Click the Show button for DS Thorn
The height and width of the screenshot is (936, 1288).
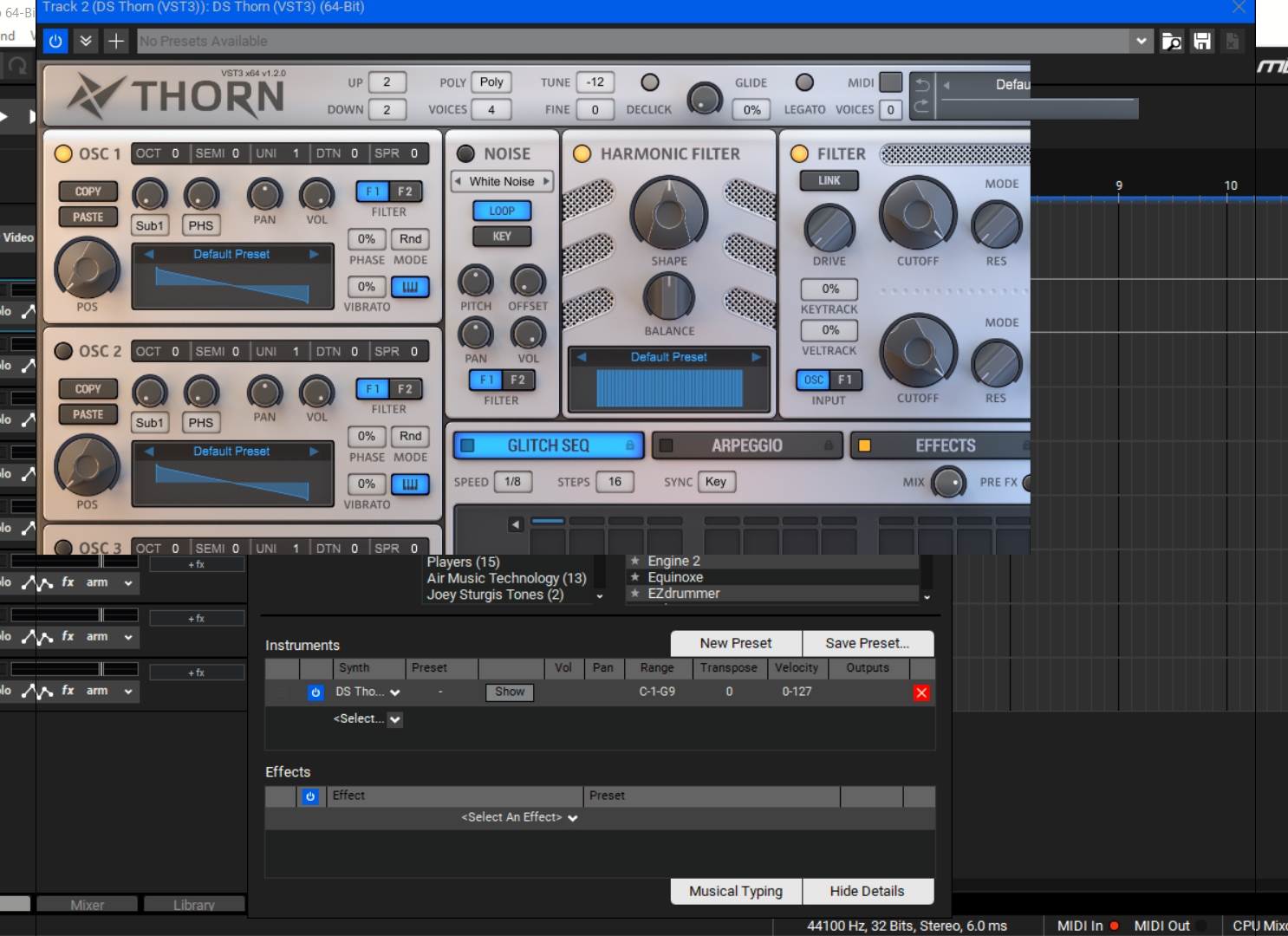510,692
